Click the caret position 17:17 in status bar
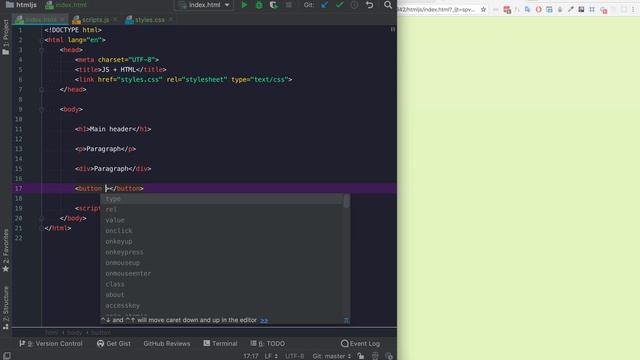Image resolution: width=640 pixels, height=360 pixels. [x=251, y=356]
